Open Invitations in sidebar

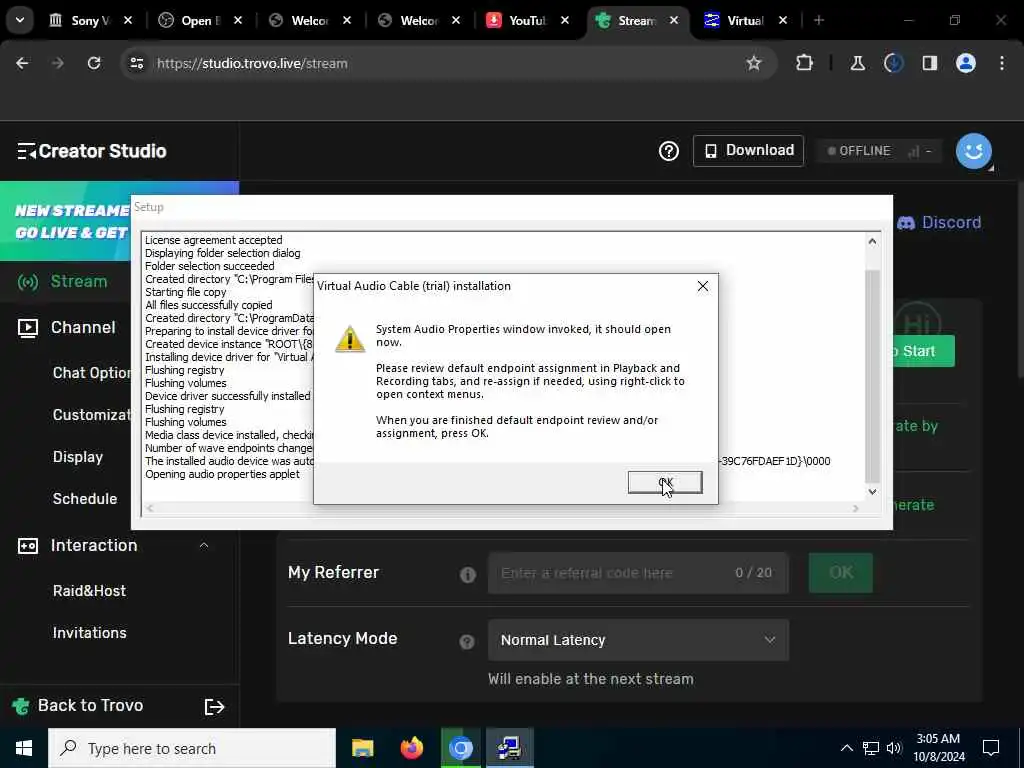[x=89, y=633]
